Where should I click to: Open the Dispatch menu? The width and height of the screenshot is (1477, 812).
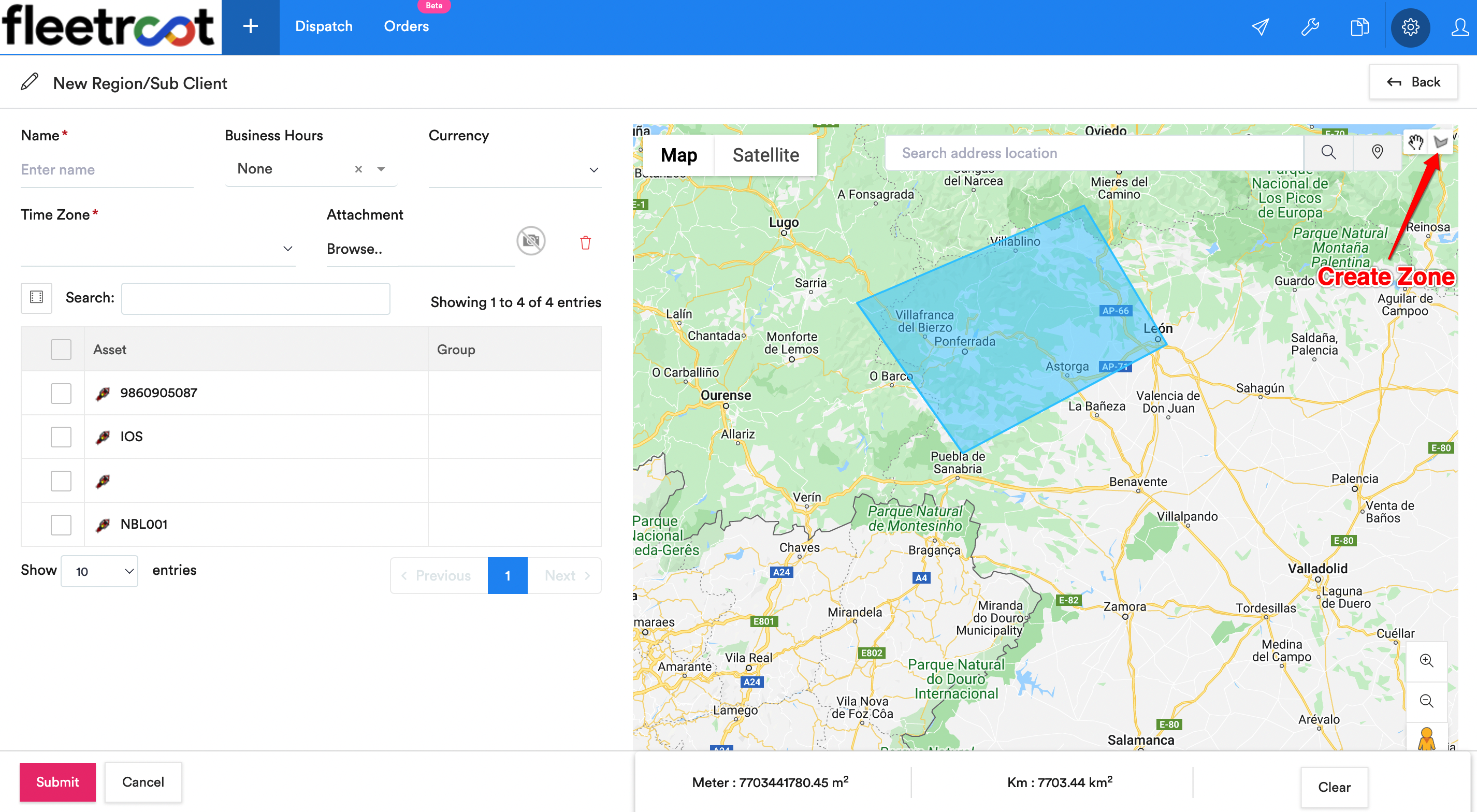tap(323, 26)
